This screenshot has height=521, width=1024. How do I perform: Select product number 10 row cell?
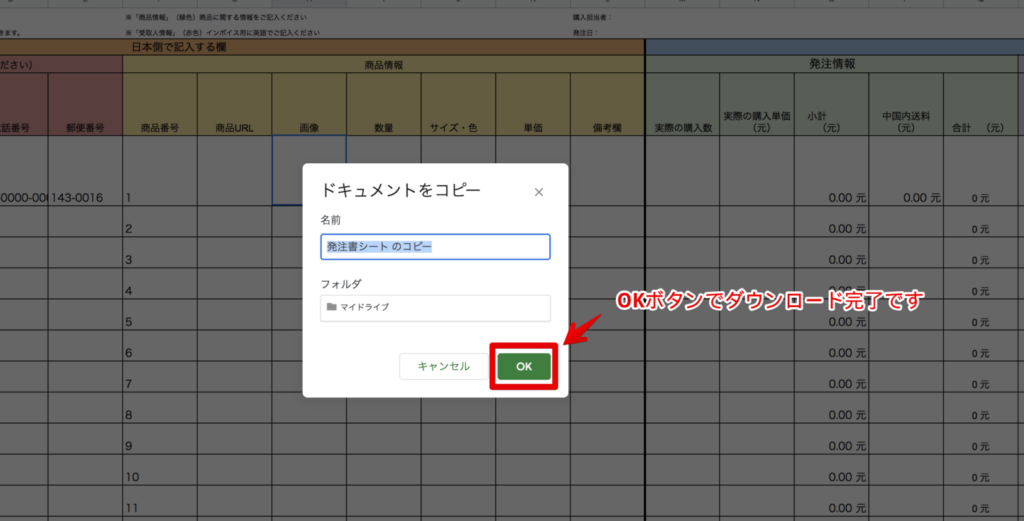coord(160,470)
